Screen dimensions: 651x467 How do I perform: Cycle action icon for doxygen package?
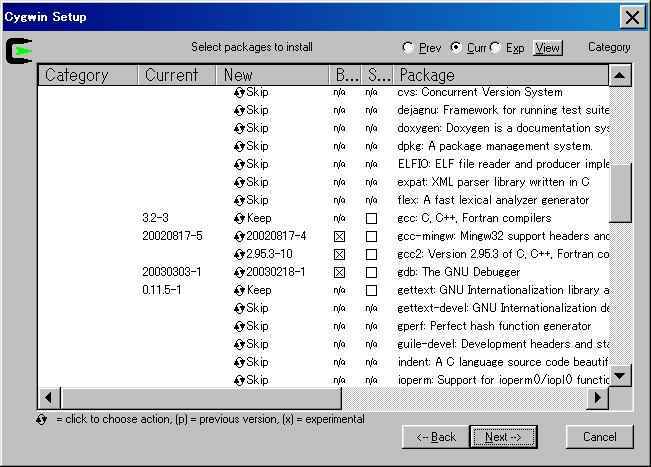coord(239,129)
